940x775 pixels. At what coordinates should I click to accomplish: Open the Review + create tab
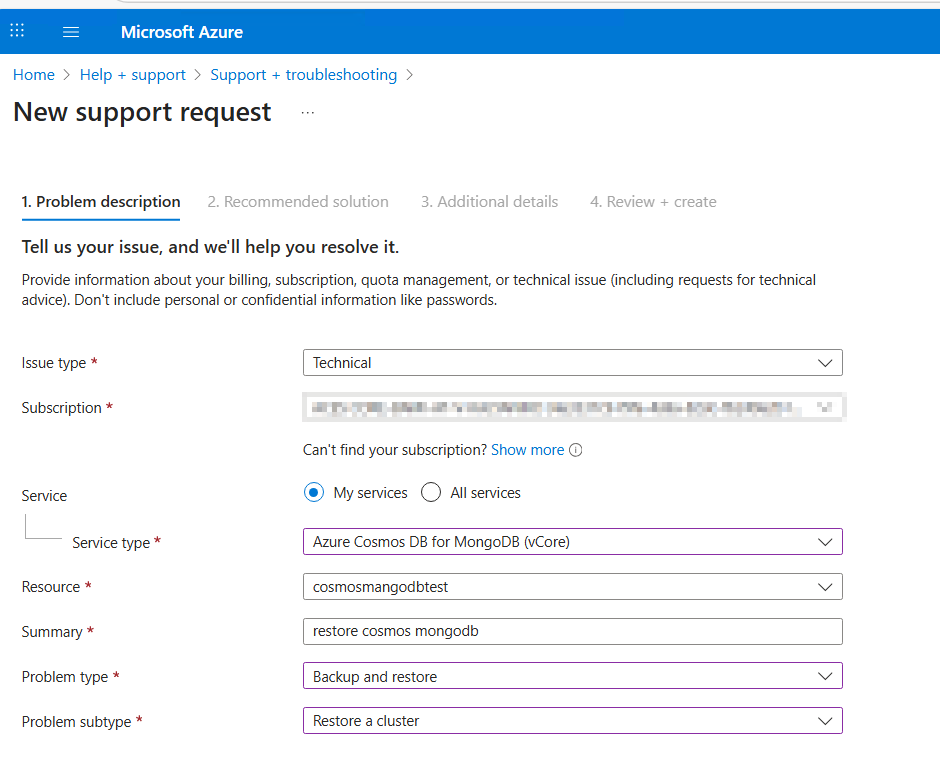[x=653, y=201]
